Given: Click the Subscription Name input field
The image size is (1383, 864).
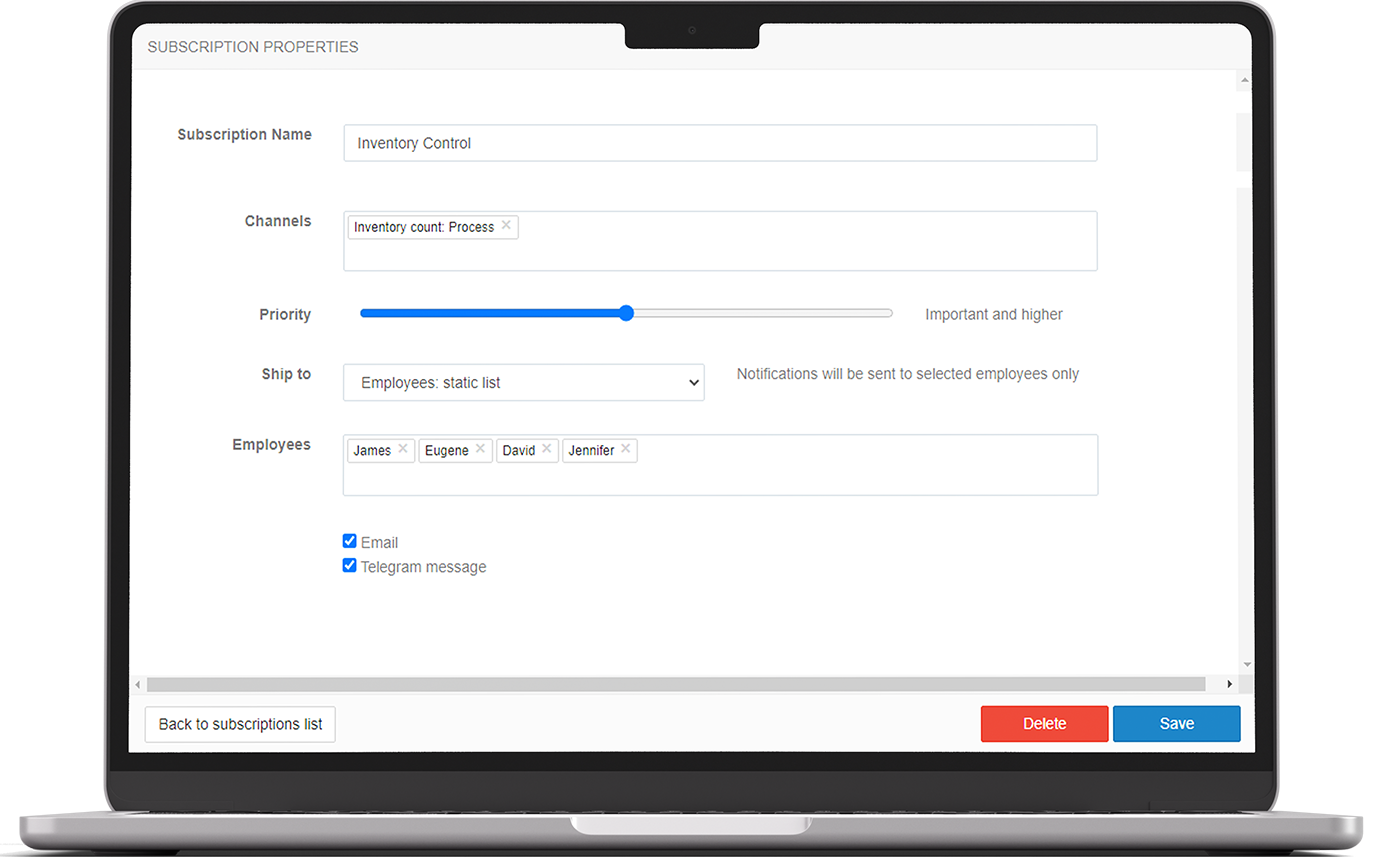Looking at the screenshot, I should [720, 142].
